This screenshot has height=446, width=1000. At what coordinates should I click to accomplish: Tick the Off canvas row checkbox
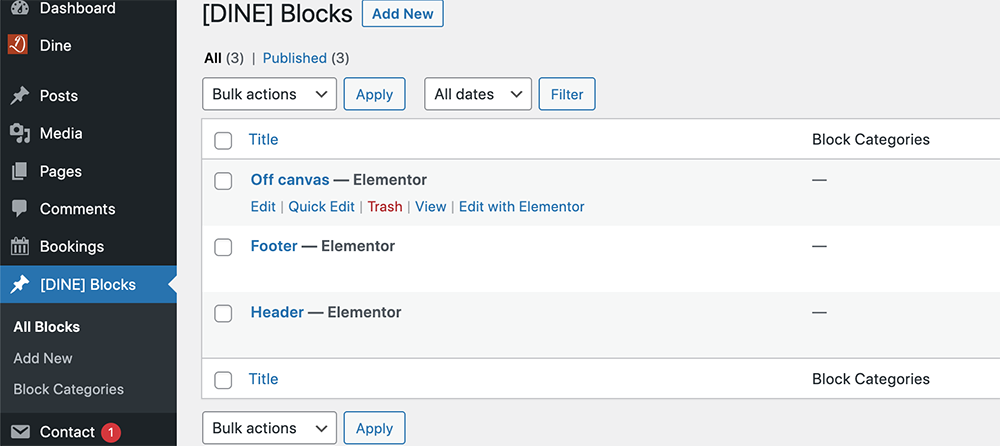tap(223, 181)
